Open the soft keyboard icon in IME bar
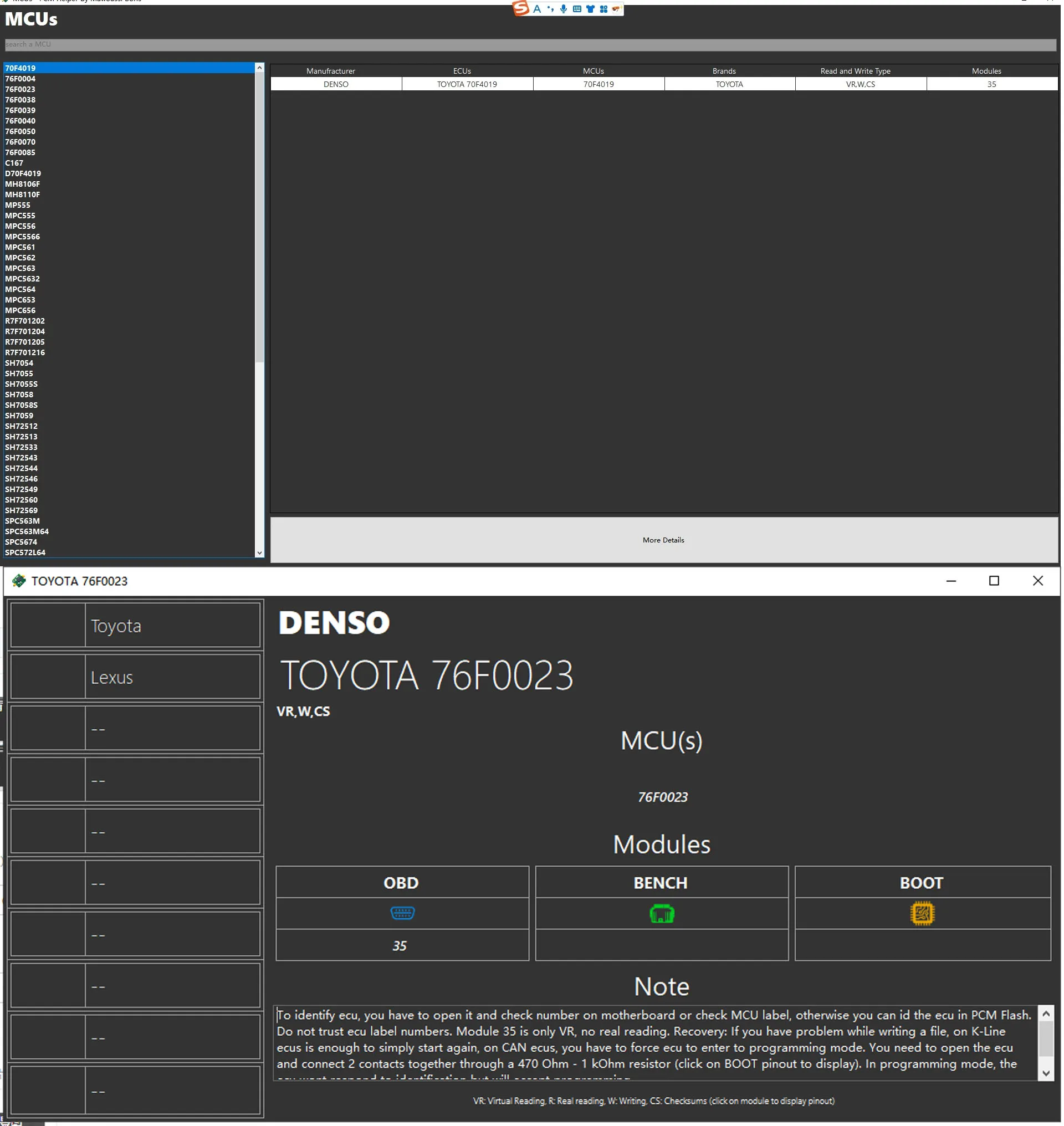Image resolution: width=1064 pixels, height=1126 pixels. [x=577, y=8]
